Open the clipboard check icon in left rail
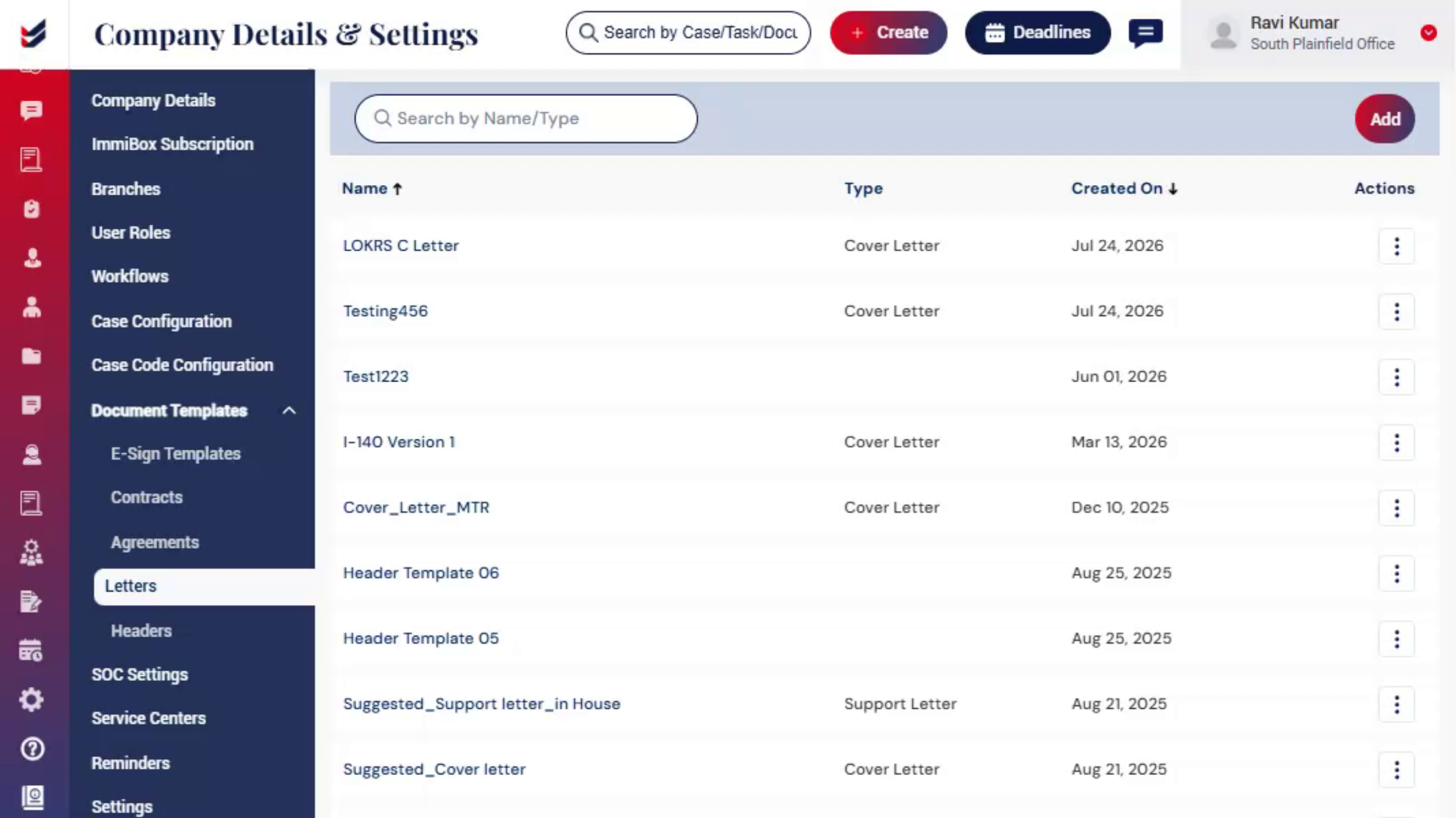The height and width of the screenshot is (818, 1456). [x=32, y=209]
